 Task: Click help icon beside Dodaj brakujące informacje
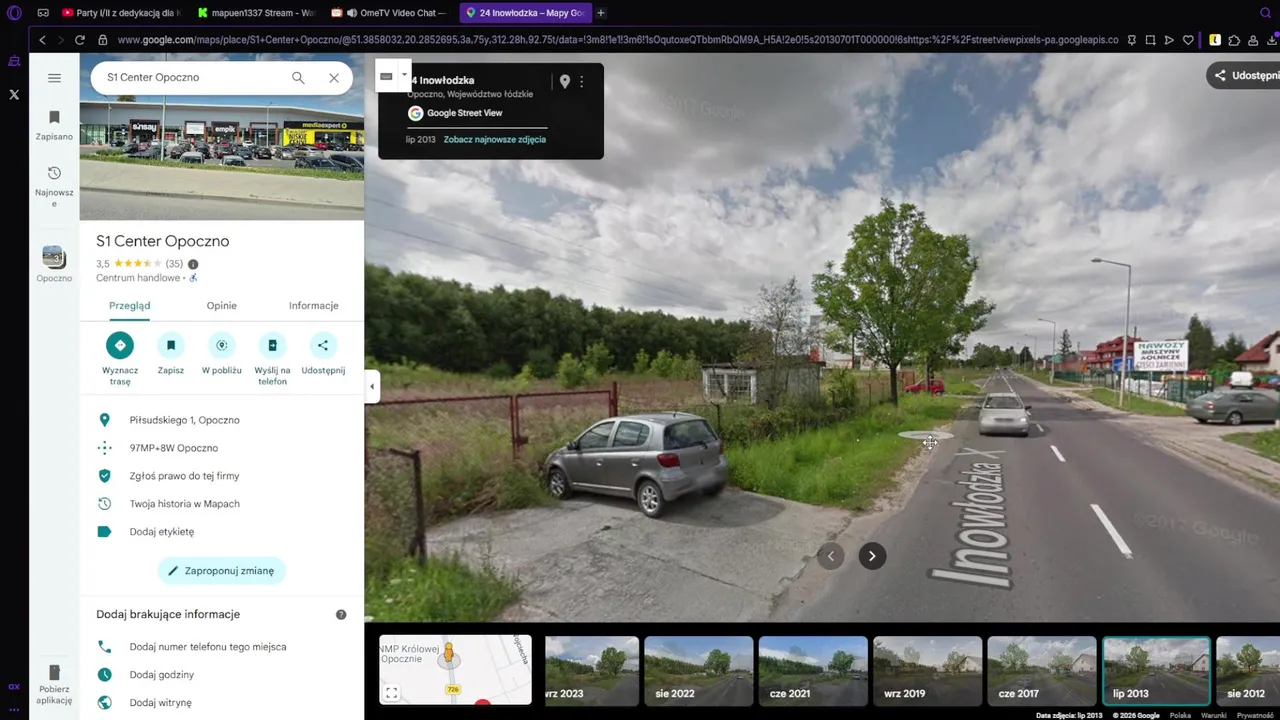coord(341,614)
